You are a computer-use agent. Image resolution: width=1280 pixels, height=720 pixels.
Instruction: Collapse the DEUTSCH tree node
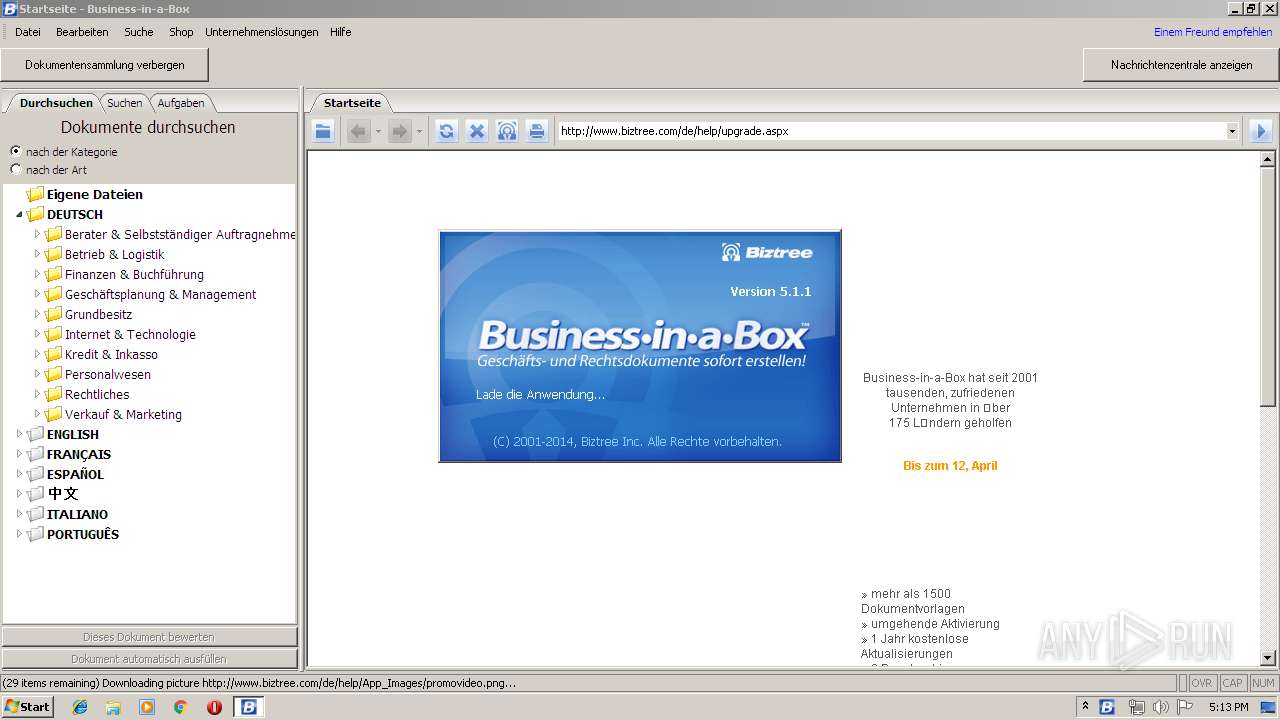coord(19,214)
